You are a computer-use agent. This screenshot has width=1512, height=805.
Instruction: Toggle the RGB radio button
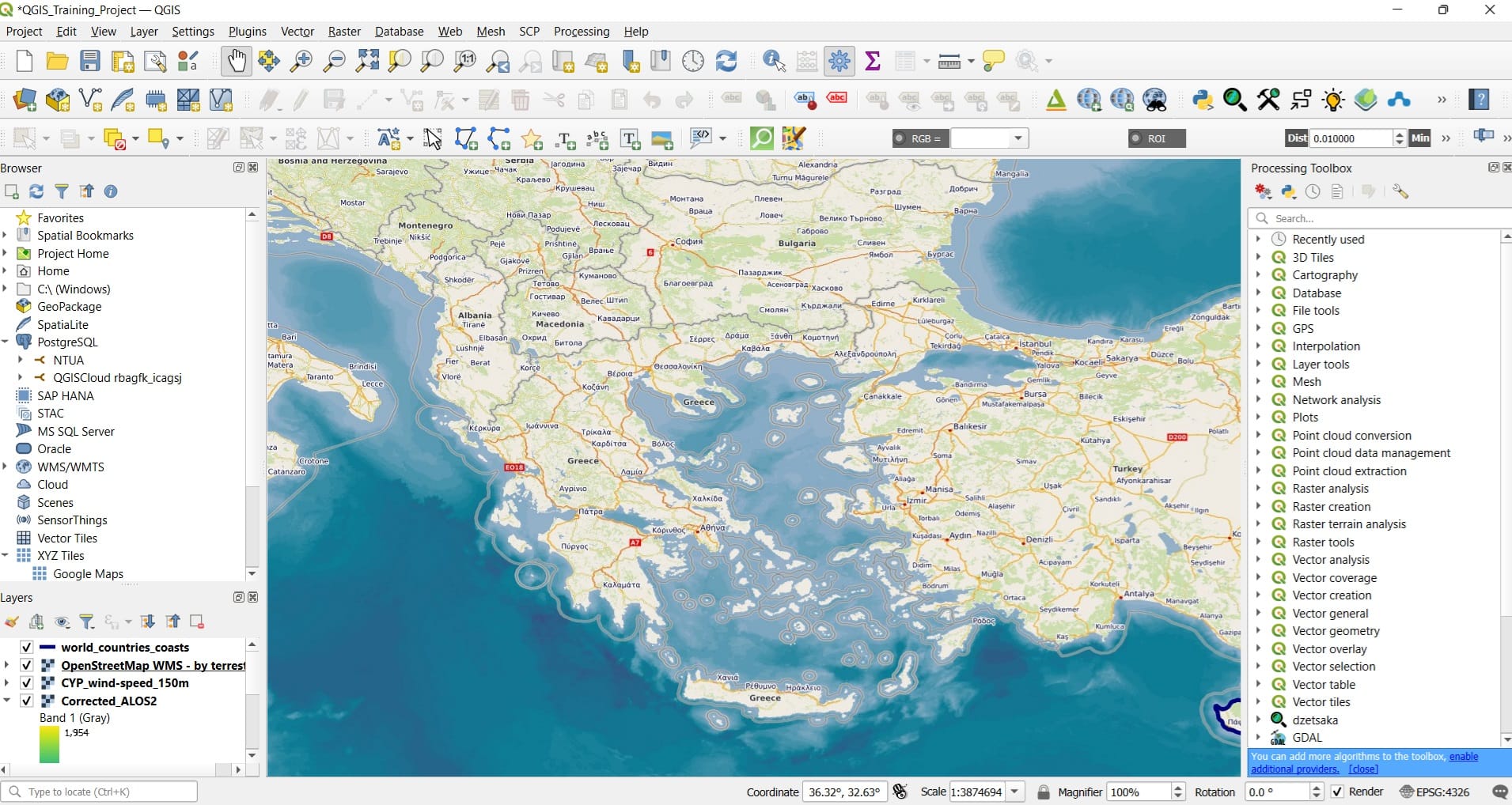900,138
